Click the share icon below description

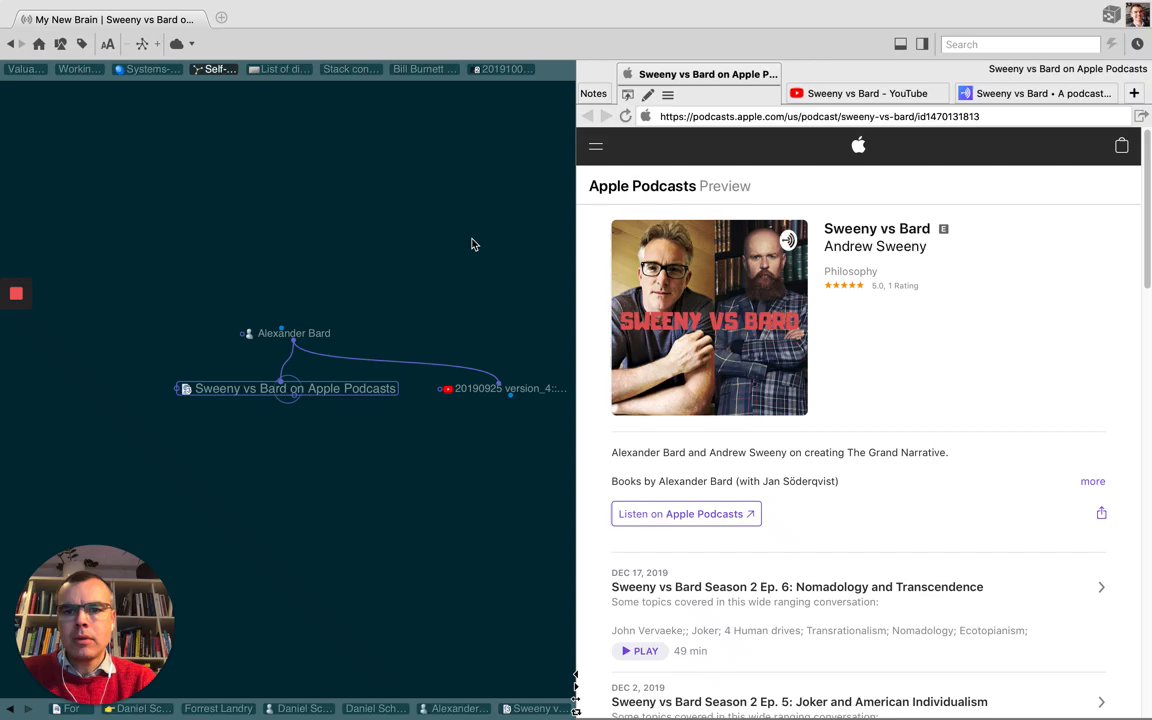tap(1101, 513)
